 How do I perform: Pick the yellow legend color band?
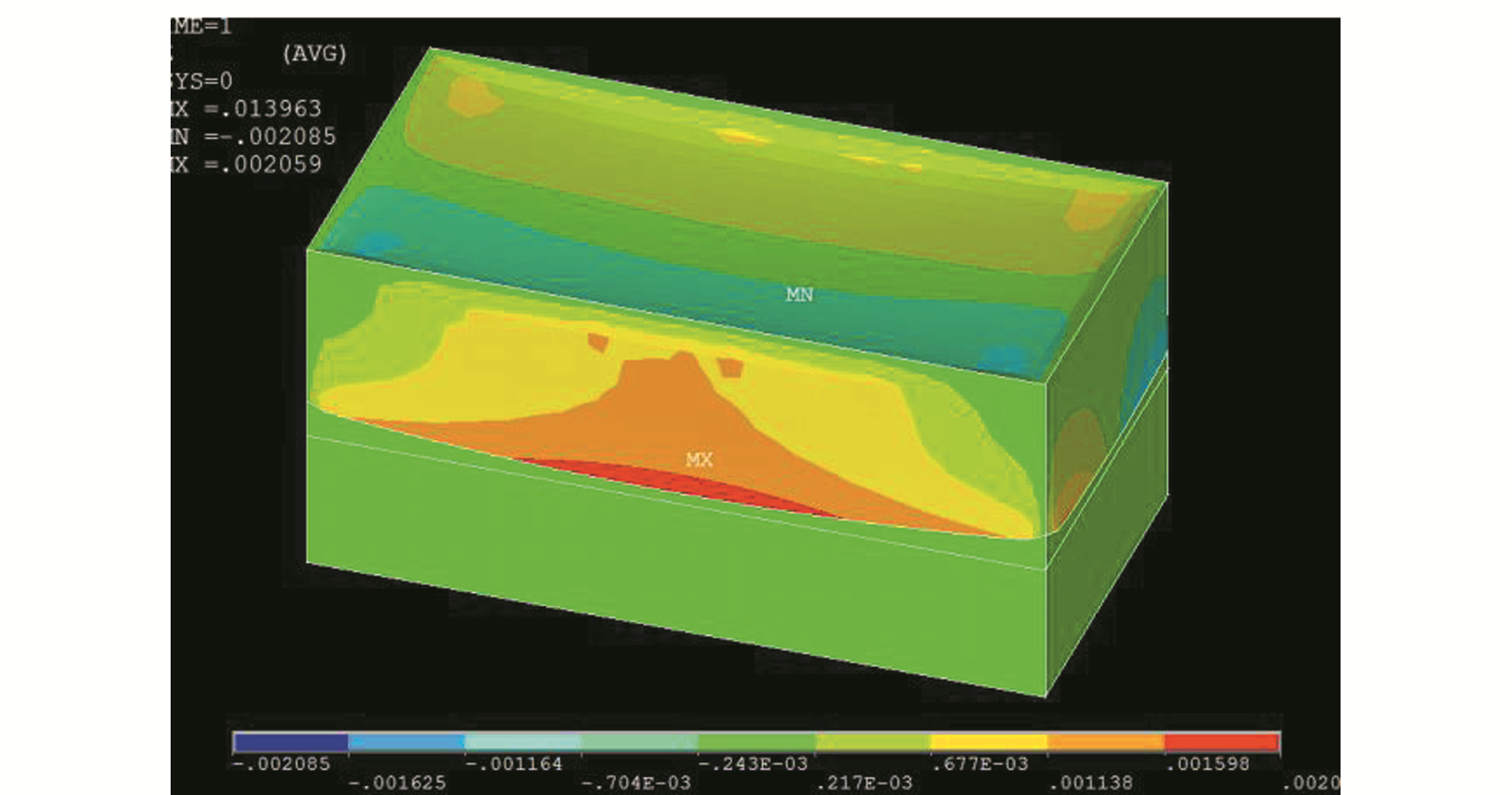tap(989, 742)
